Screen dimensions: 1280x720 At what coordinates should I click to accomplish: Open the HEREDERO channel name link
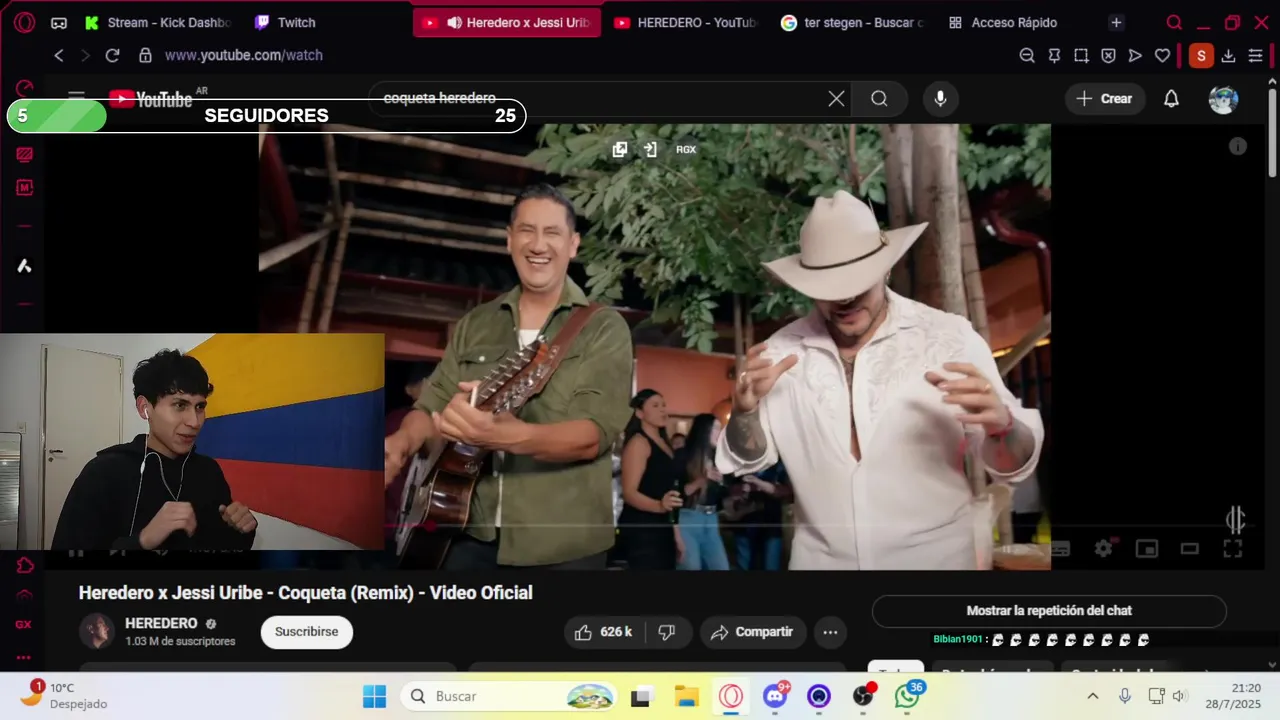click(x=161, y=623)
